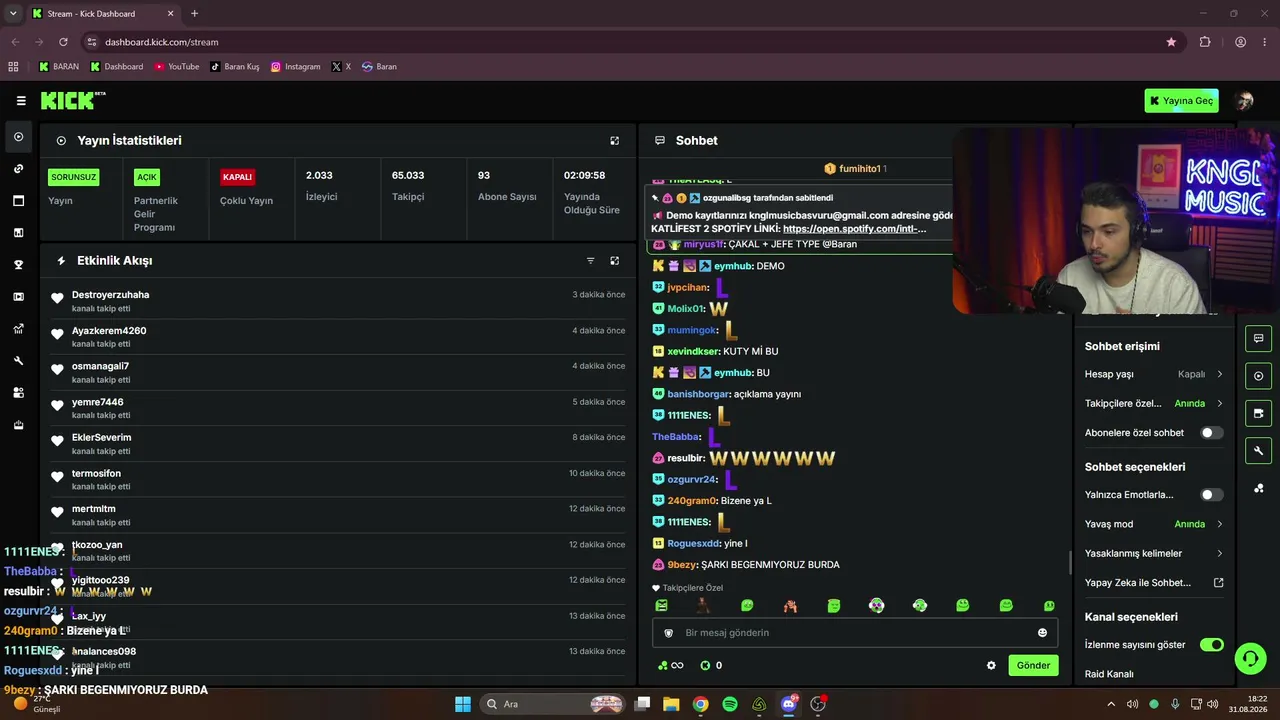This screenshot has width=1280, height=720.
Task: Open the new tab plus button
Action: [194, 14]
